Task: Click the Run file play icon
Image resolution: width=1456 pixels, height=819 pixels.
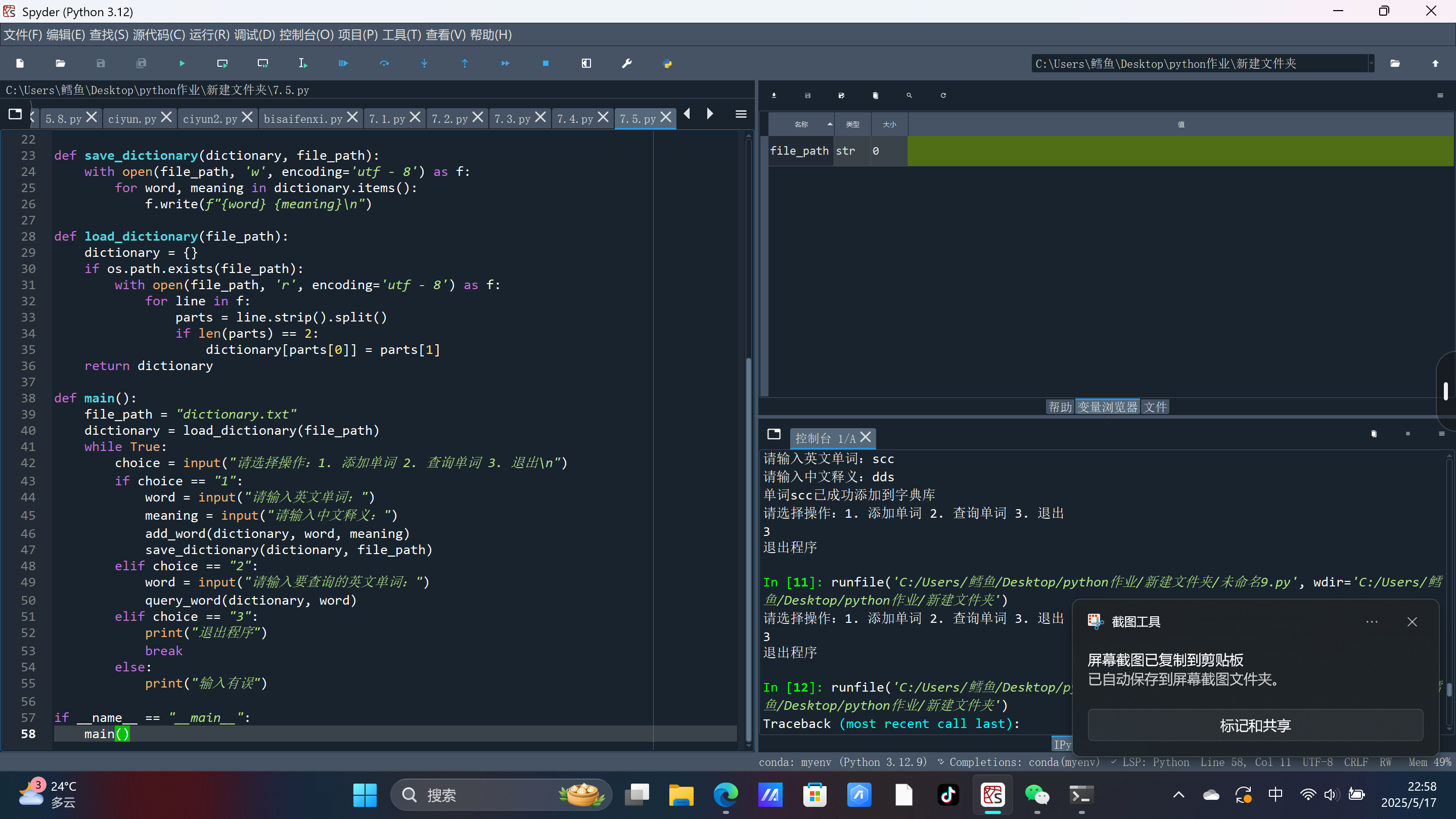Action: [182, 63]
